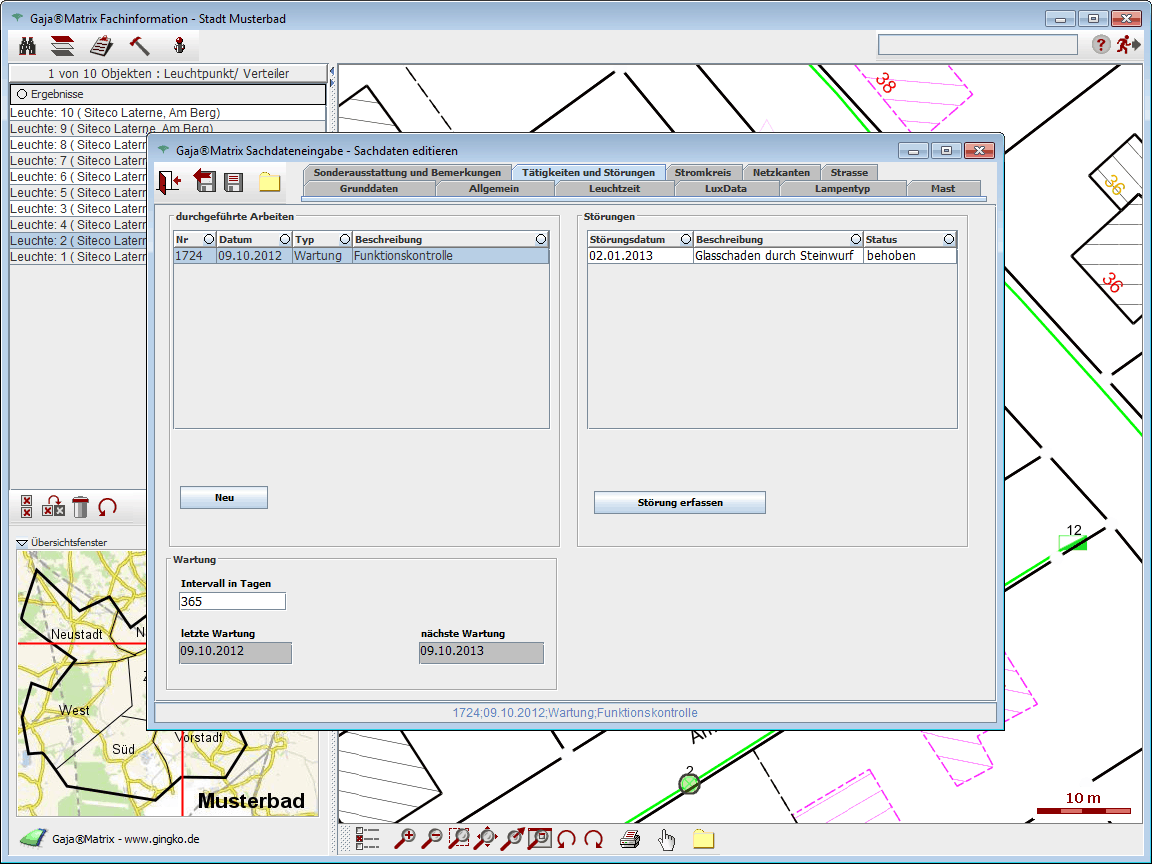Open the Lampentyp tab

[x=842, y=188]
